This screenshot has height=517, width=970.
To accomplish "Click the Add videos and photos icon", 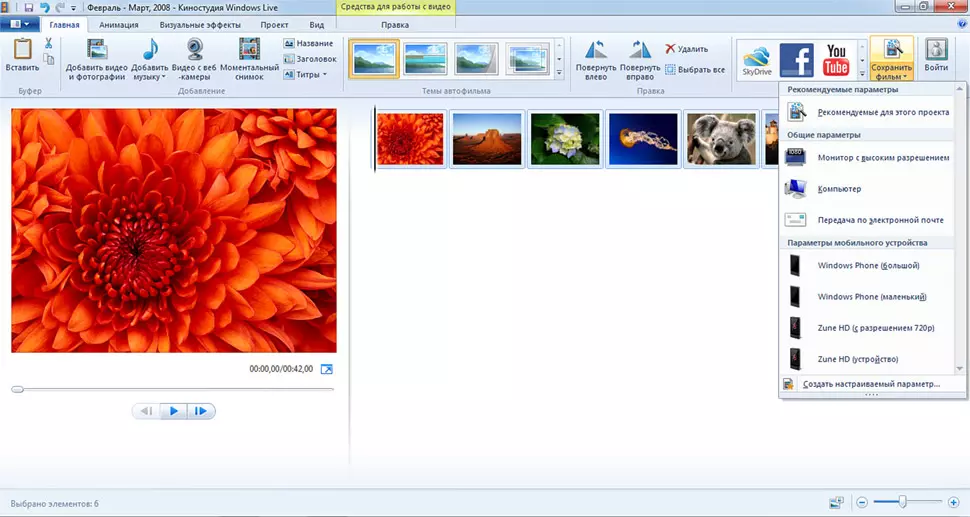I will click(x=96, y=50).
